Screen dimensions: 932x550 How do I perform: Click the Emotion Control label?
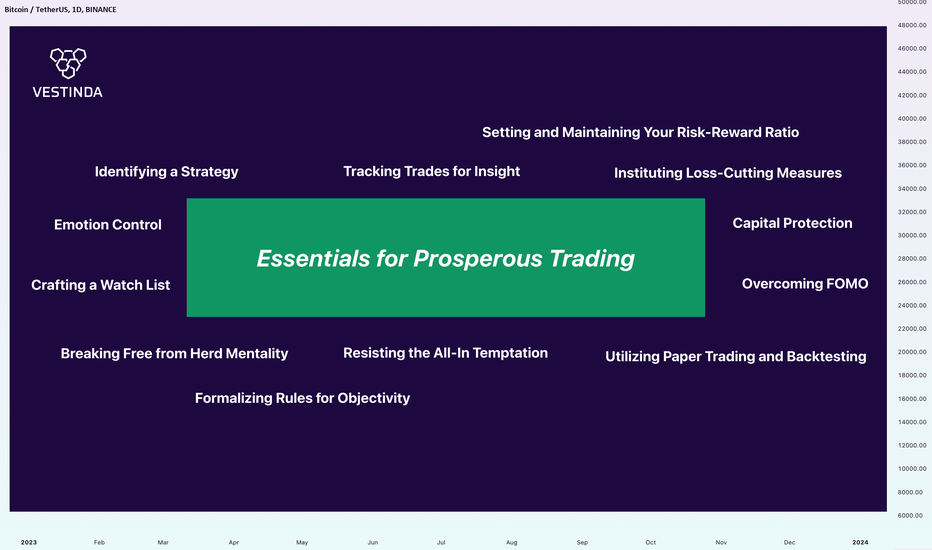108,225
